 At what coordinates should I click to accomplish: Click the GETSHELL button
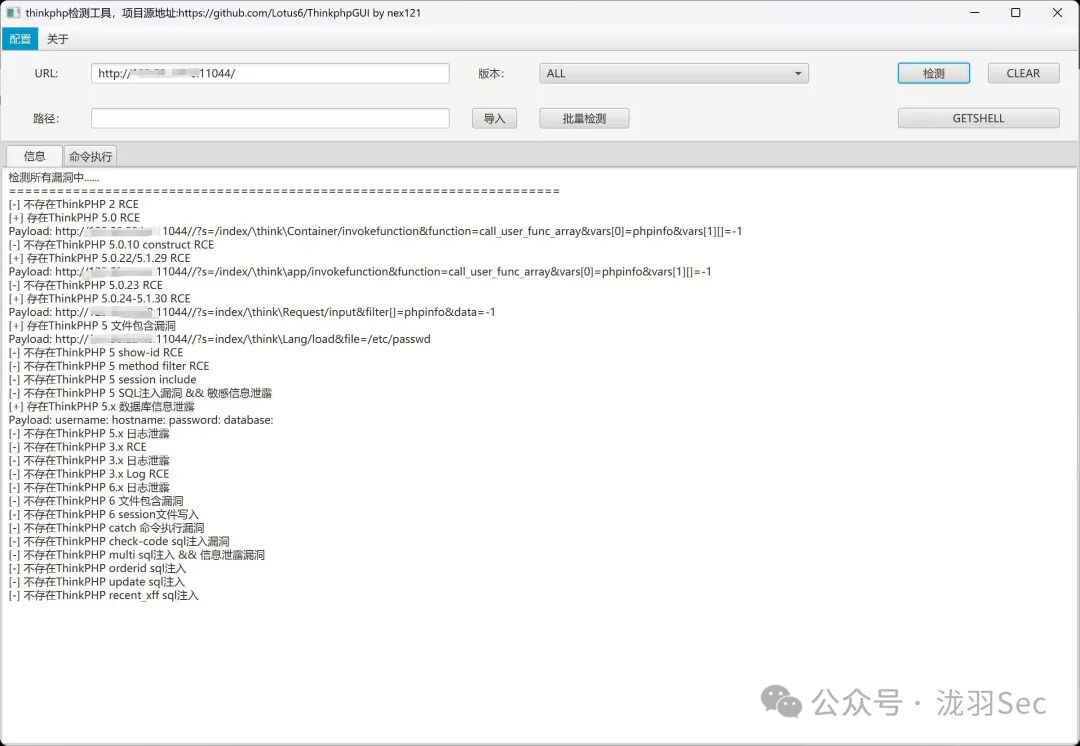977,117
